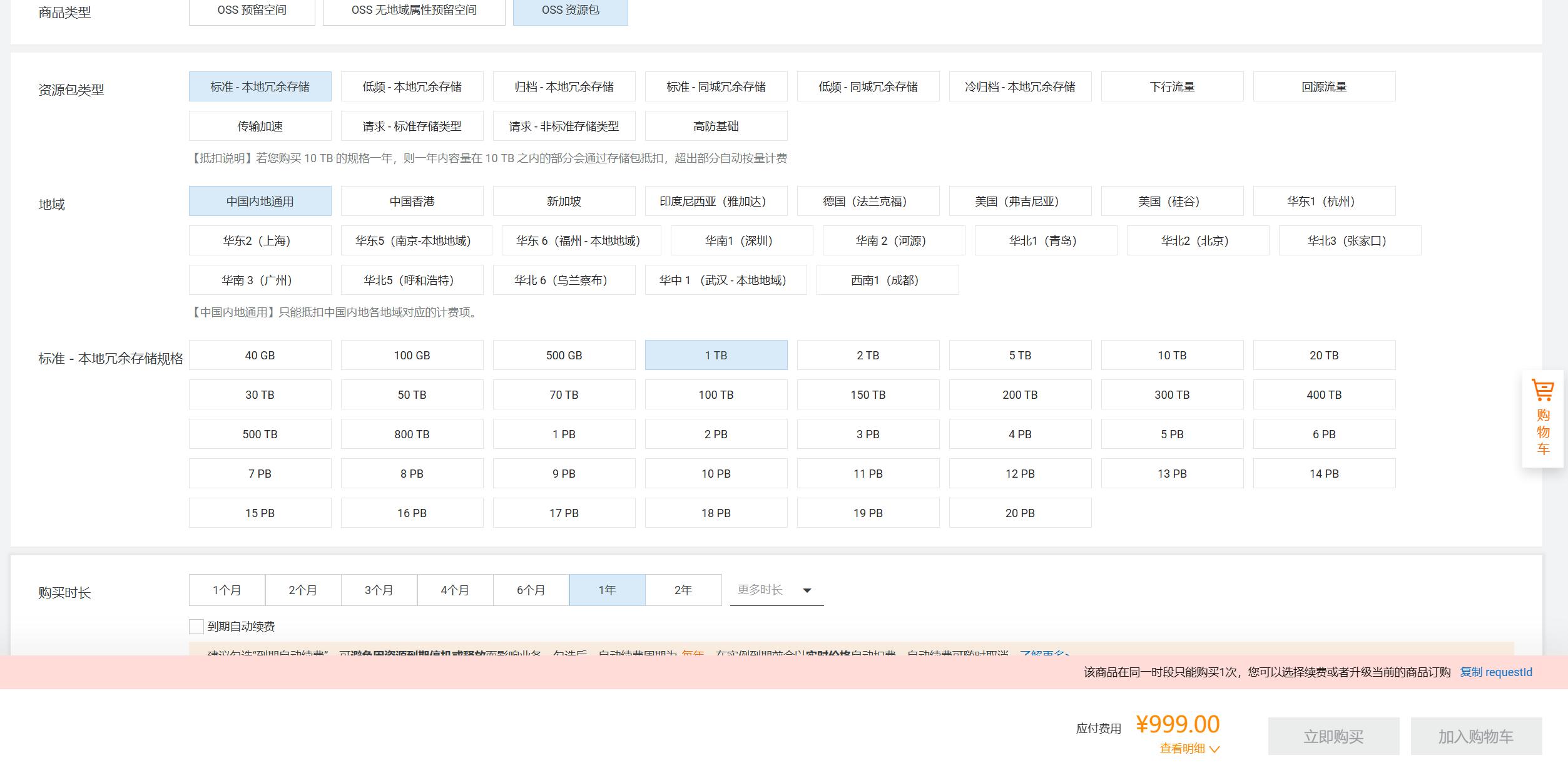This screenshot has width=1568, height=770.
Task: Open the 了解更多 link in renewal notice
Action: click(1044, 654)
